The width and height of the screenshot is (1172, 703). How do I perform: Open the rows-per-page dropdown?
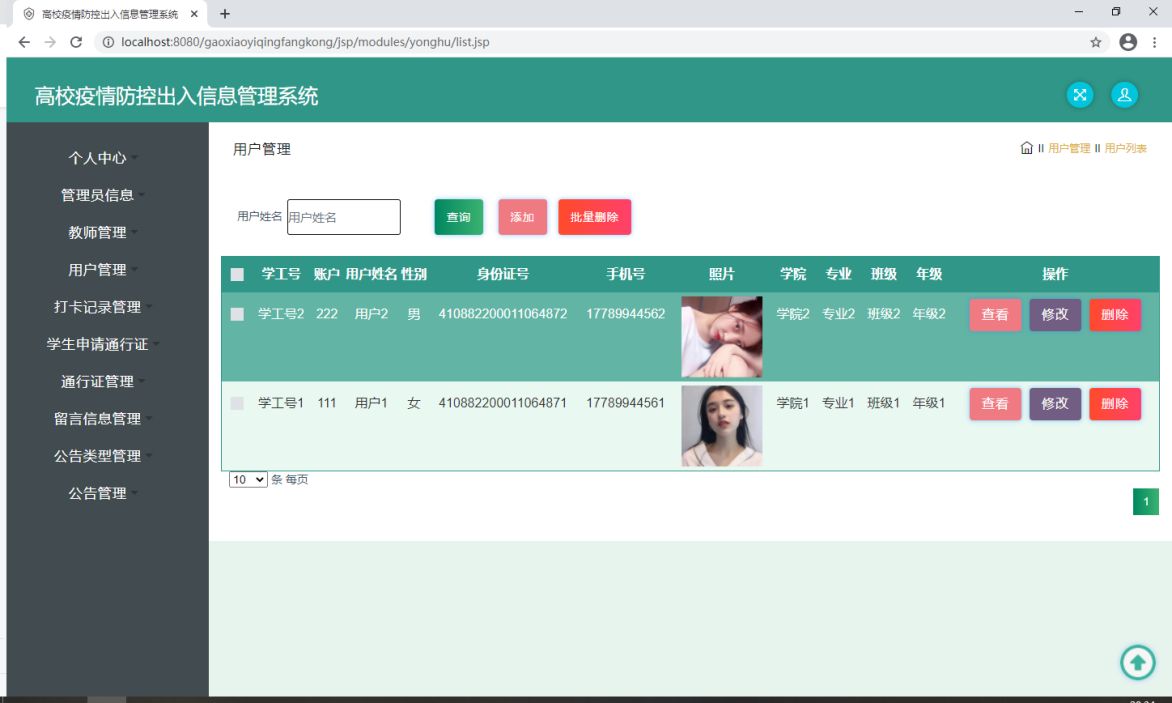[x=248, y=480]
